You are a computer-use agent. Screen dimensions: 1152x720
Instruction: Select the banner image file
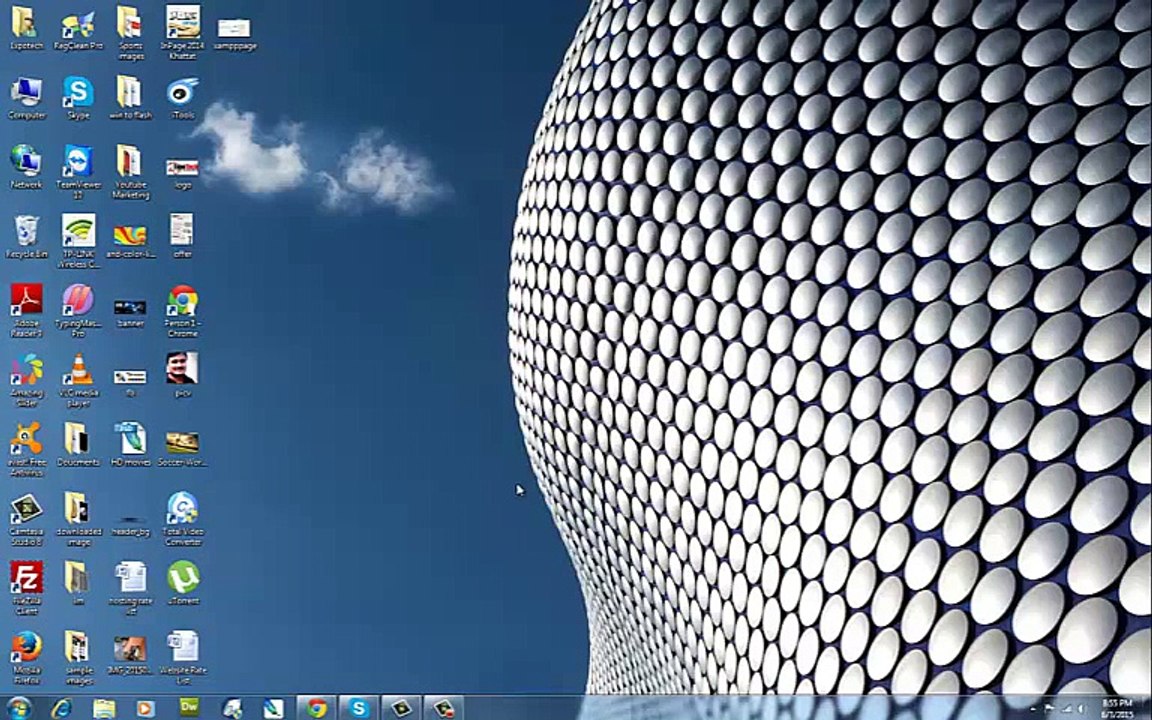click(130, 312)
